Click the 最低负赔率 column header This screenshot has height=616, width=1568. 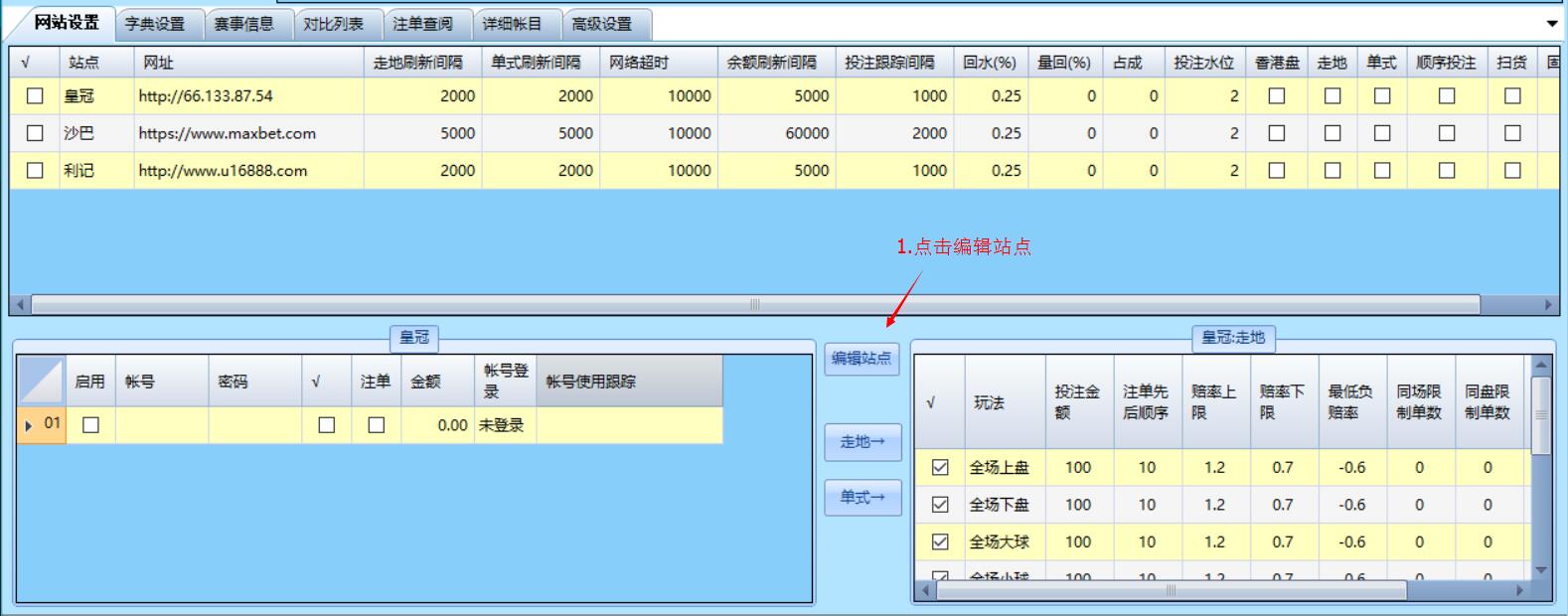(x=1352, y=402)
